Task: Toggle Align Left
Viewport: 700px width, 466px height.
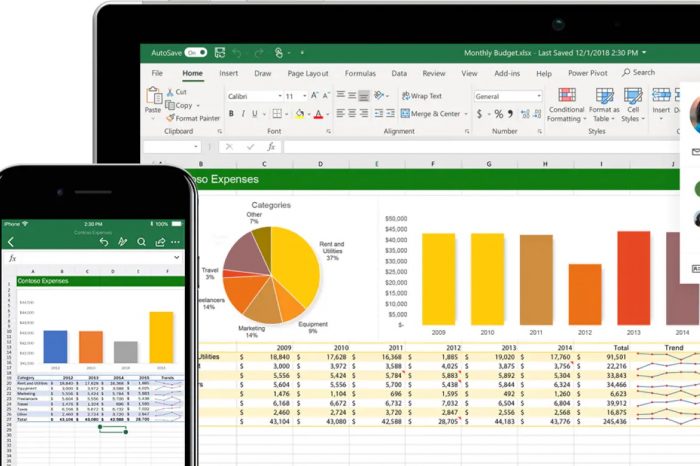Action: click(x=341, y=113)
